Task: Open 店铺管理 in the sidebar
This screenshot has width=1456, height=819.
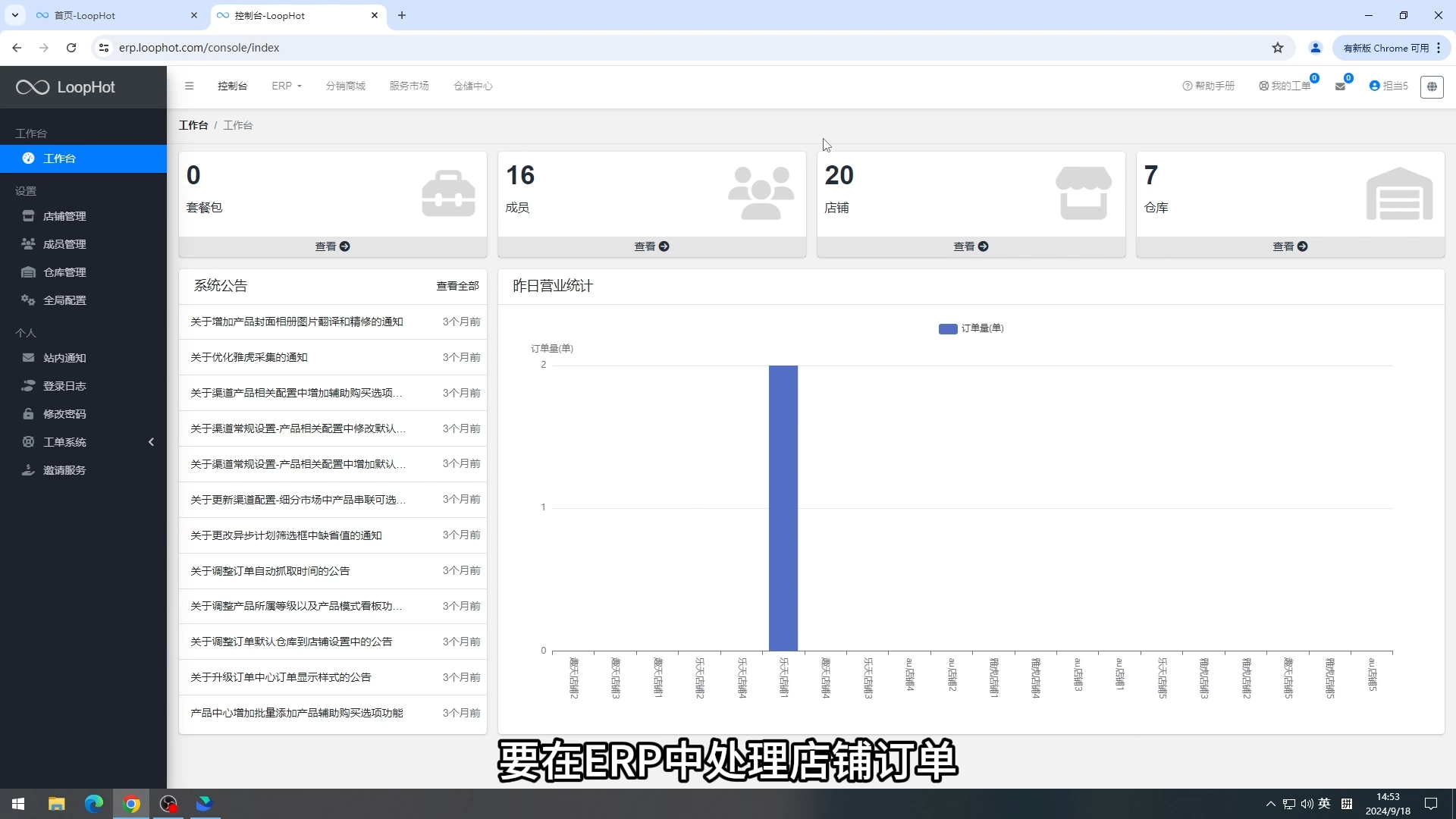Action: (x=64, y=215)
